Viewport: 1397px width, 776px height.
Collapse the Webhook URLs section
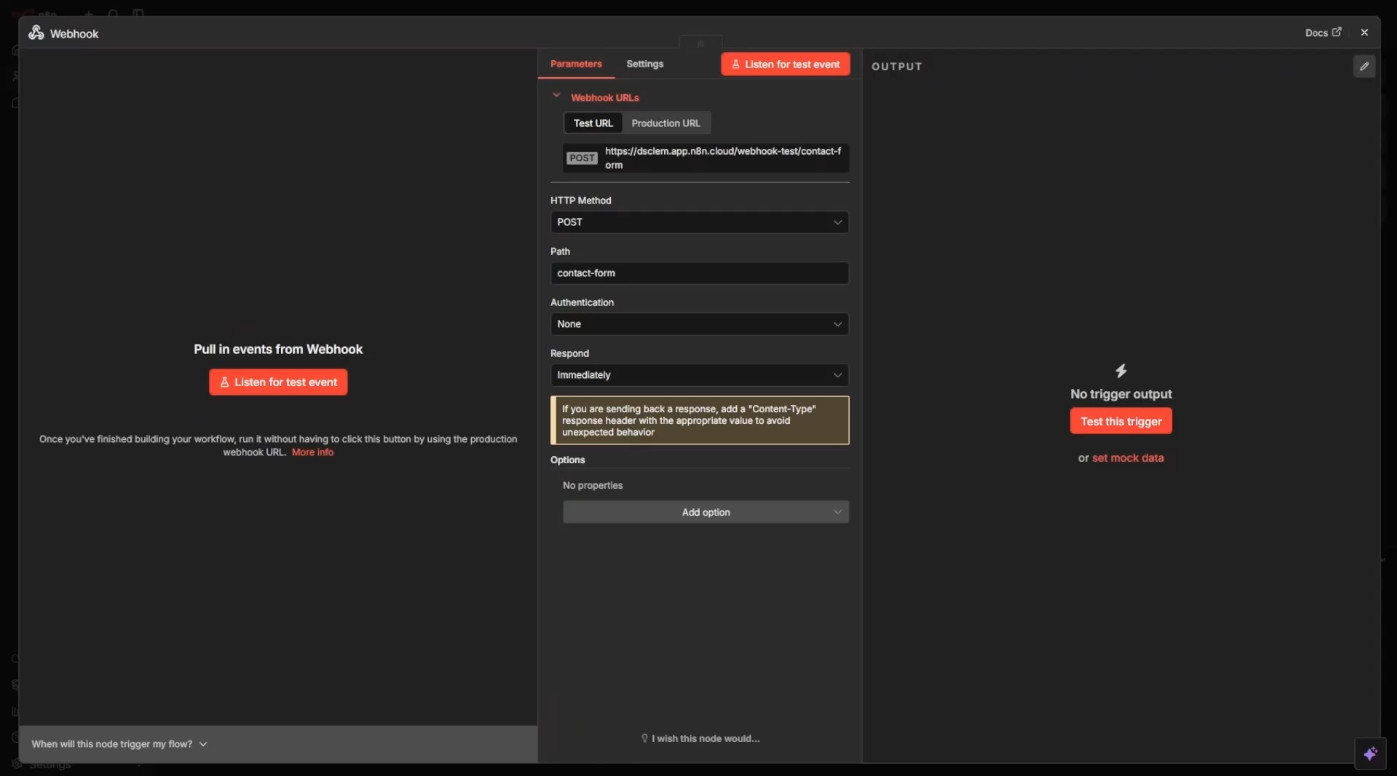(557, 97)
